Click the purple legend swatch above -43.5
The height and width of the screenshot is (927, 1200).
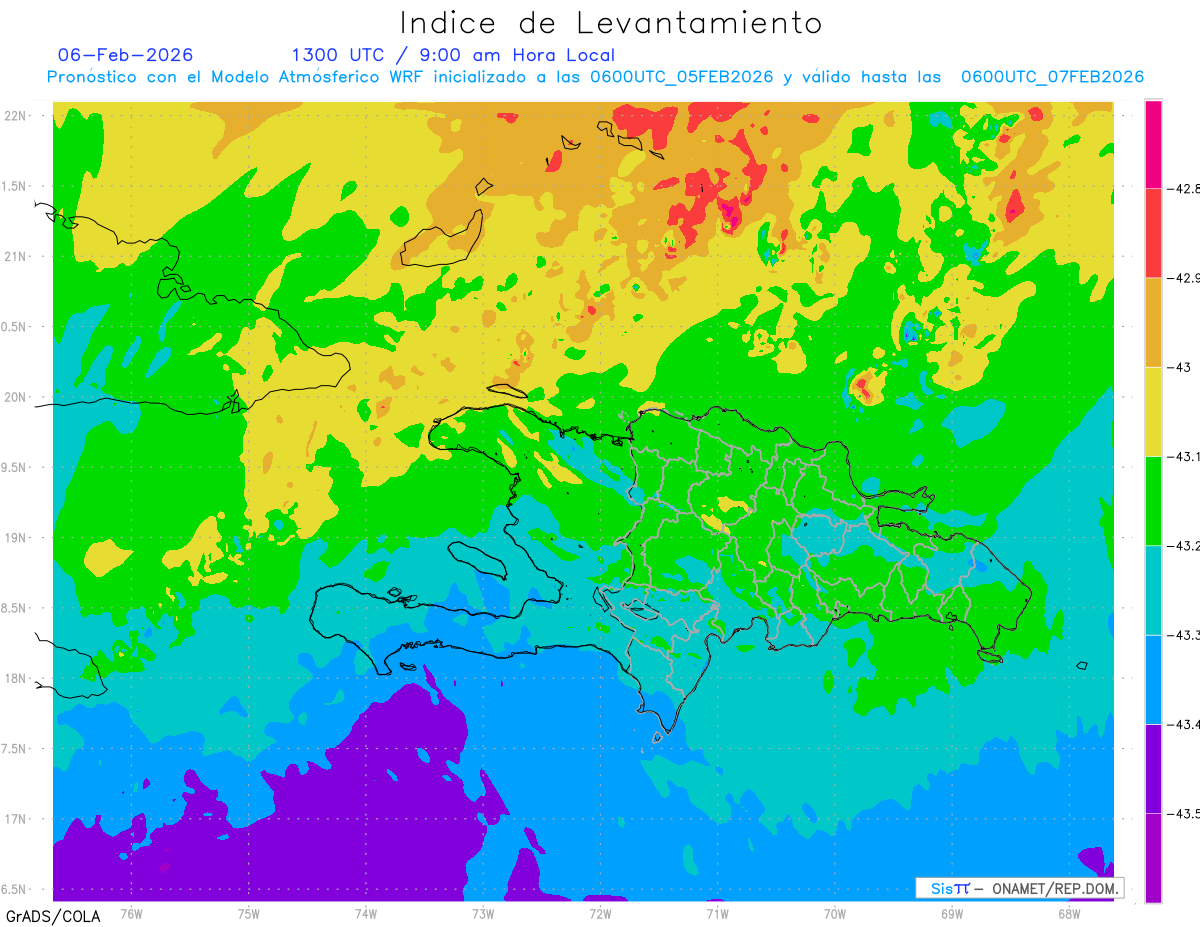click(x=1153, y=769)
